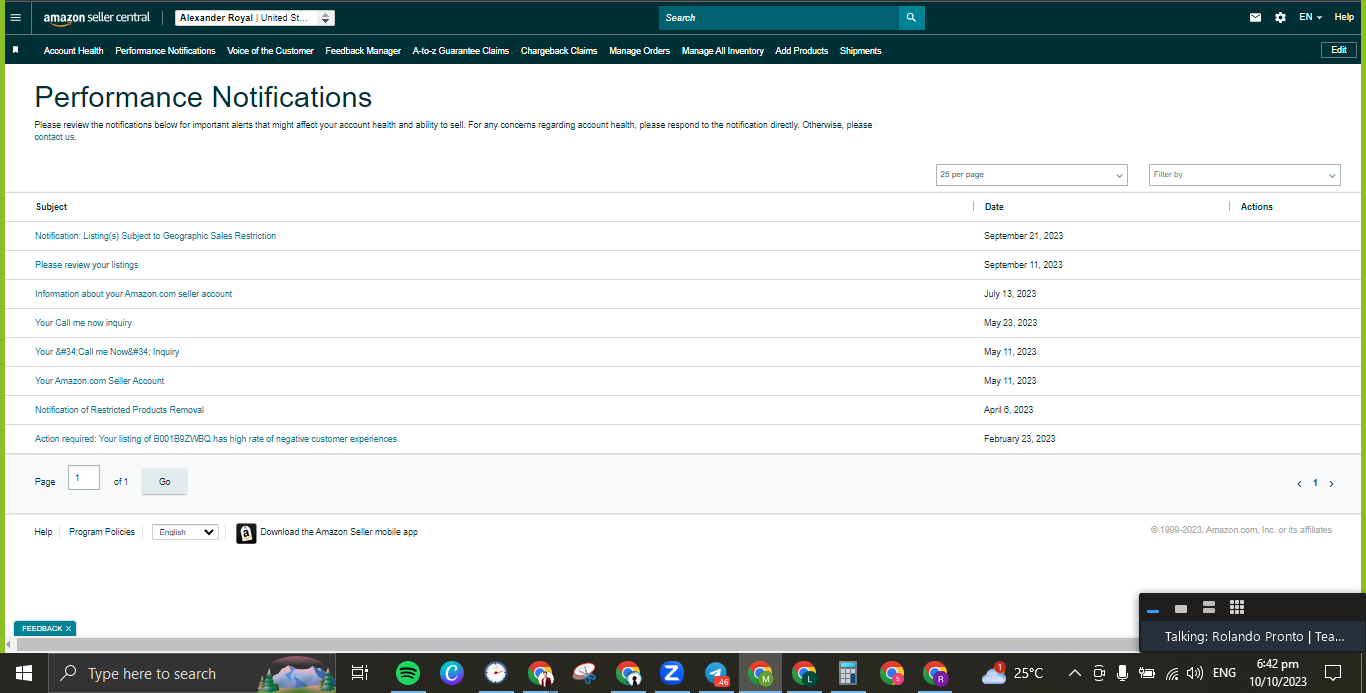Click the Edit button in the nav bar

(1339, 50)
